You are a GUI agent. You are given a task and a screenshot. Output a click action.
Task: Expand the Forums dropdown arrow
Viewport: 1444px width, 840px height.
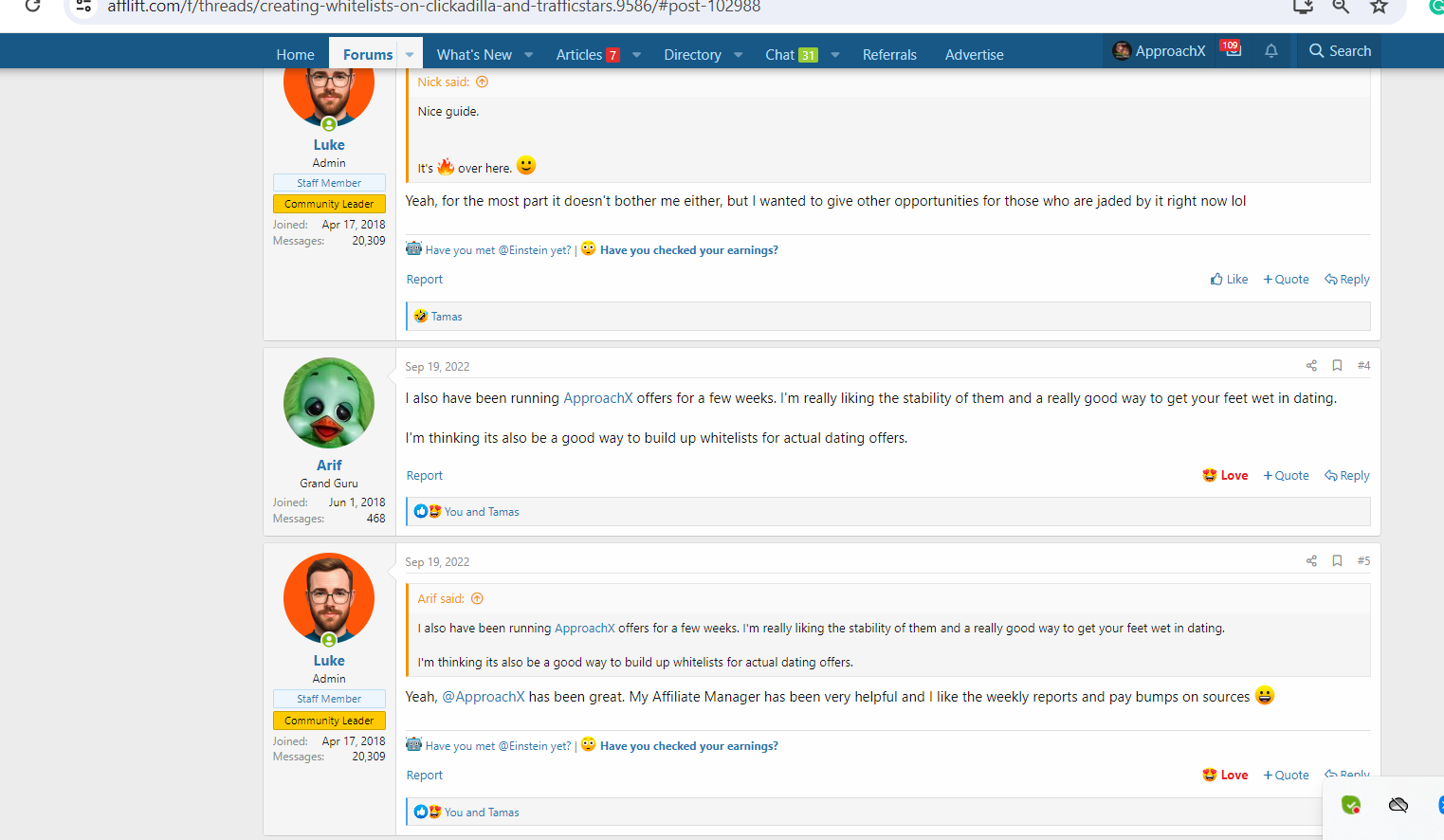click(410, 55)
